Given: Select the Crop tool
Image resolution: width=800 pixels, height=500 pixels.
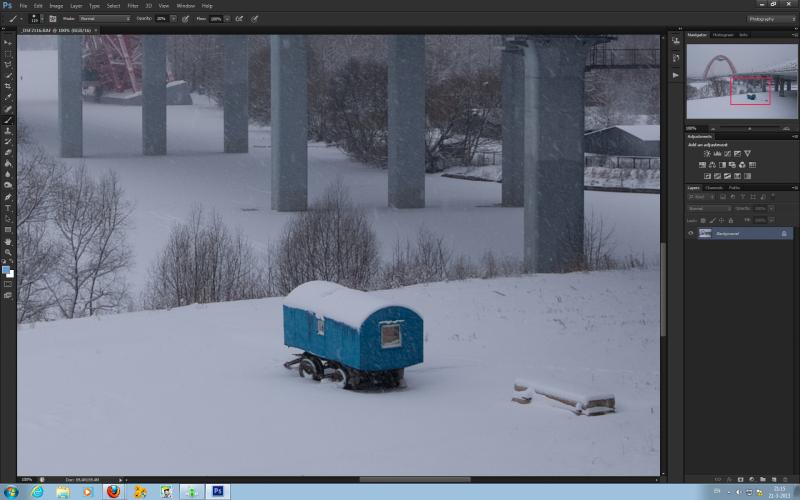Looking at the screenshot, I should 8,86.
